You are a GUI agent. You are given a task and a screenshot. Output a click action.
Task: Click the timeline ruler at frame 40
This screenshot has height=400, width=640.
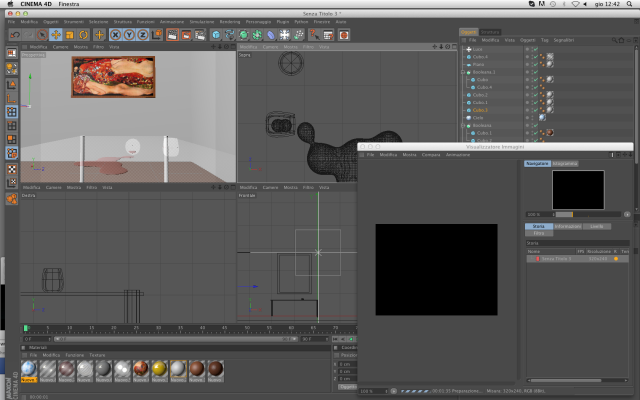pyautogui.click(x=202, y=329)
